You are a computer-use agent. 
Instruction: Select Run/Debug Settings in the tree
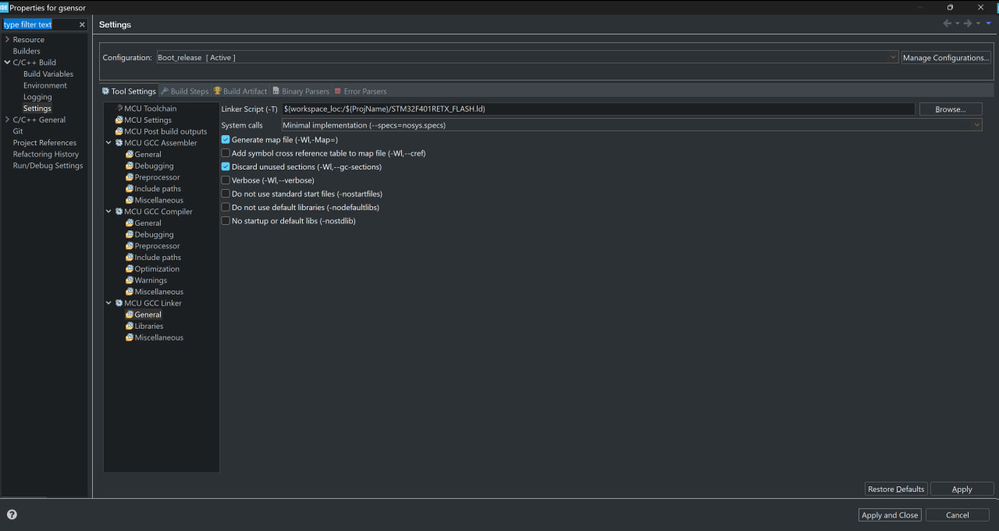click(x=48, y=166)
